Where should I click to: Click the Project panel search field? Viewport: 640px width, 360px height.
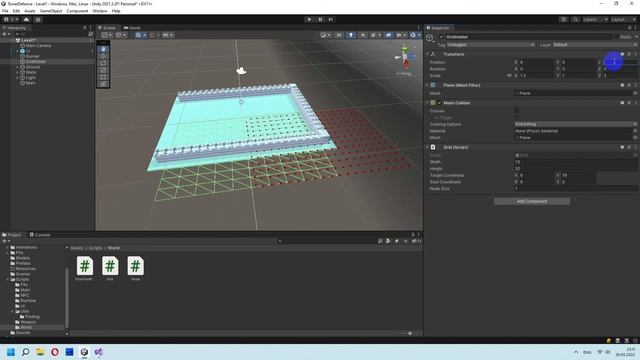(327, 241)
